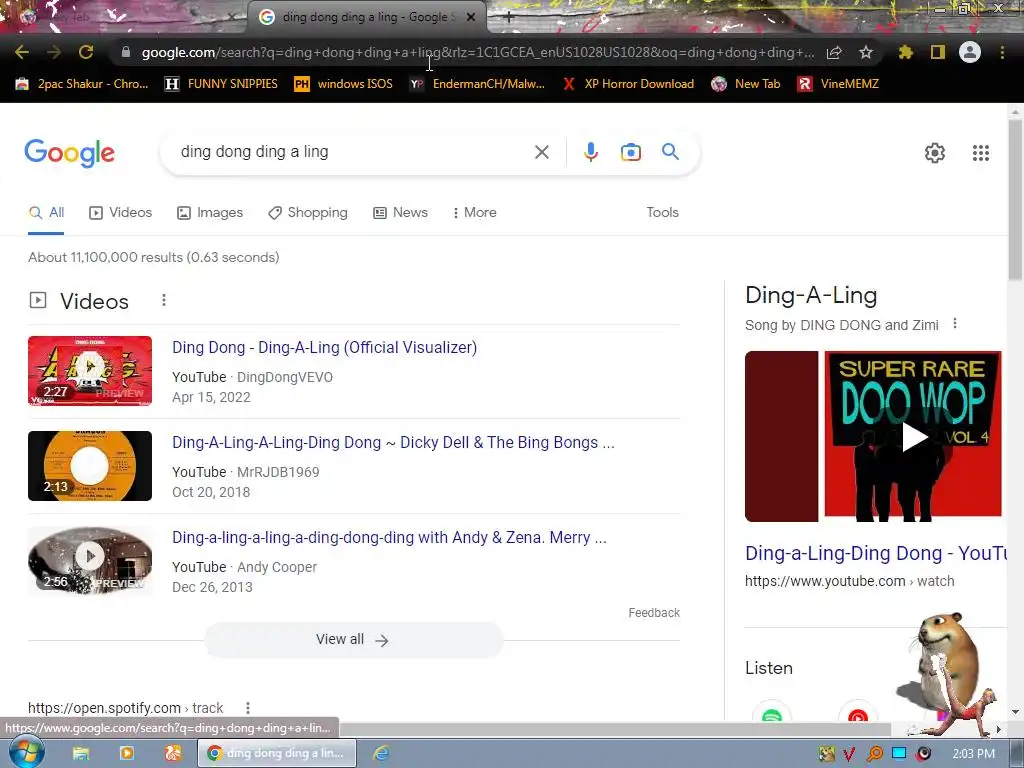Viewport: 1024px width, 768px height.
Task: Select the Chrome window taskbar button
Action: [x=278, y=754]
